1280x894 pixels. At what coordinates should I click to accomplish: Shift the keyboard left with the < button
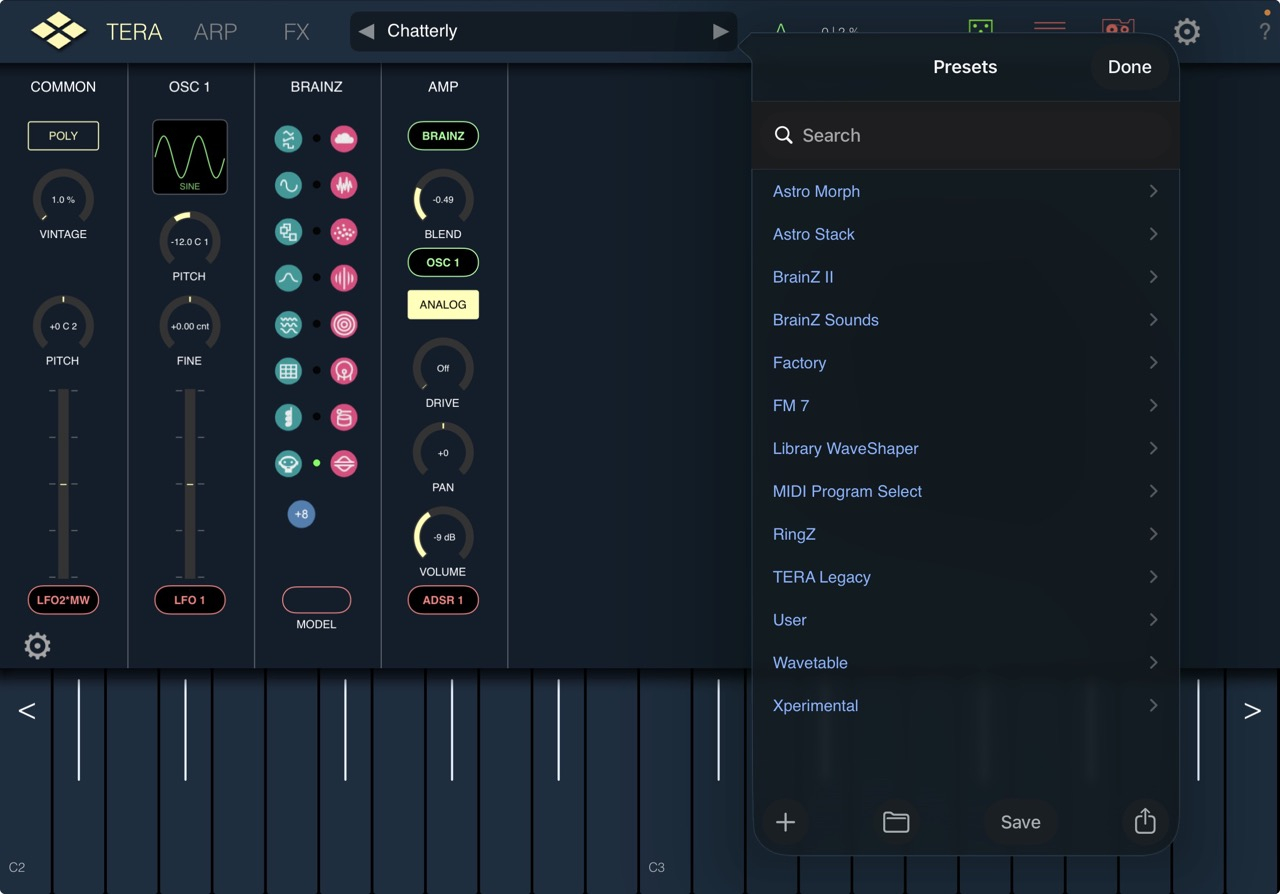pyautogui.click(x=27, y=711)
